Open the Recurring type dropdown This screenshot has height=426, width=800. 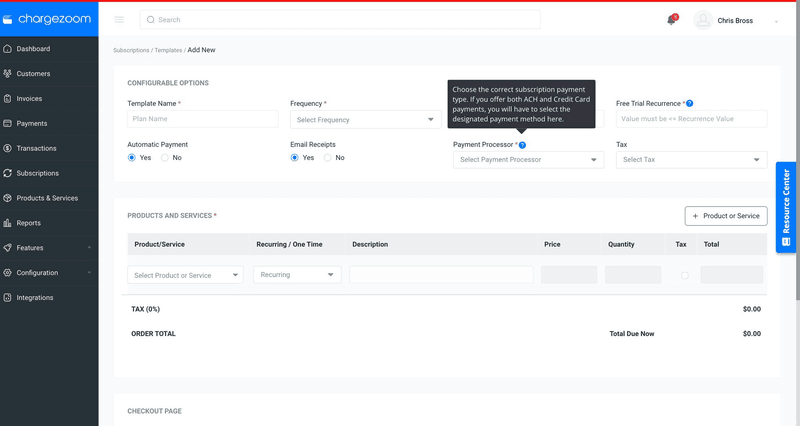point(297,274)
